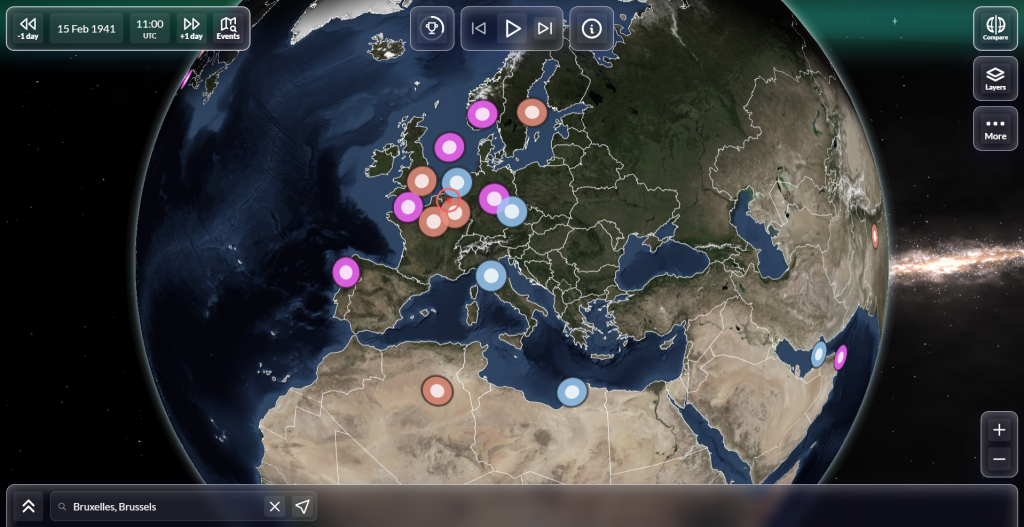Open the information panel icon
The height and width of the screenshot is (527, 1024).
click(x=592, y=29)
